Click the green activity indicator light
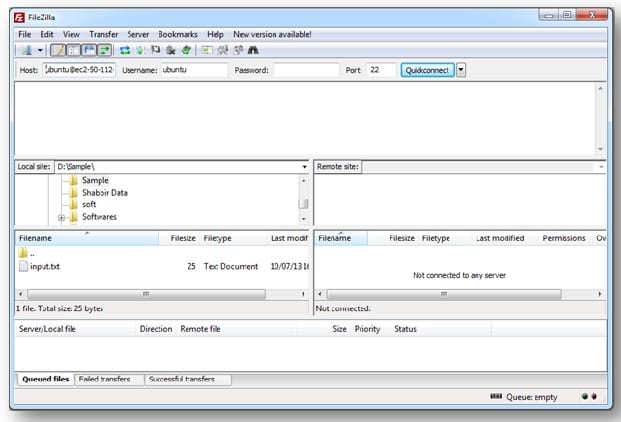621x422 pixels. click(x=585, y=396)
